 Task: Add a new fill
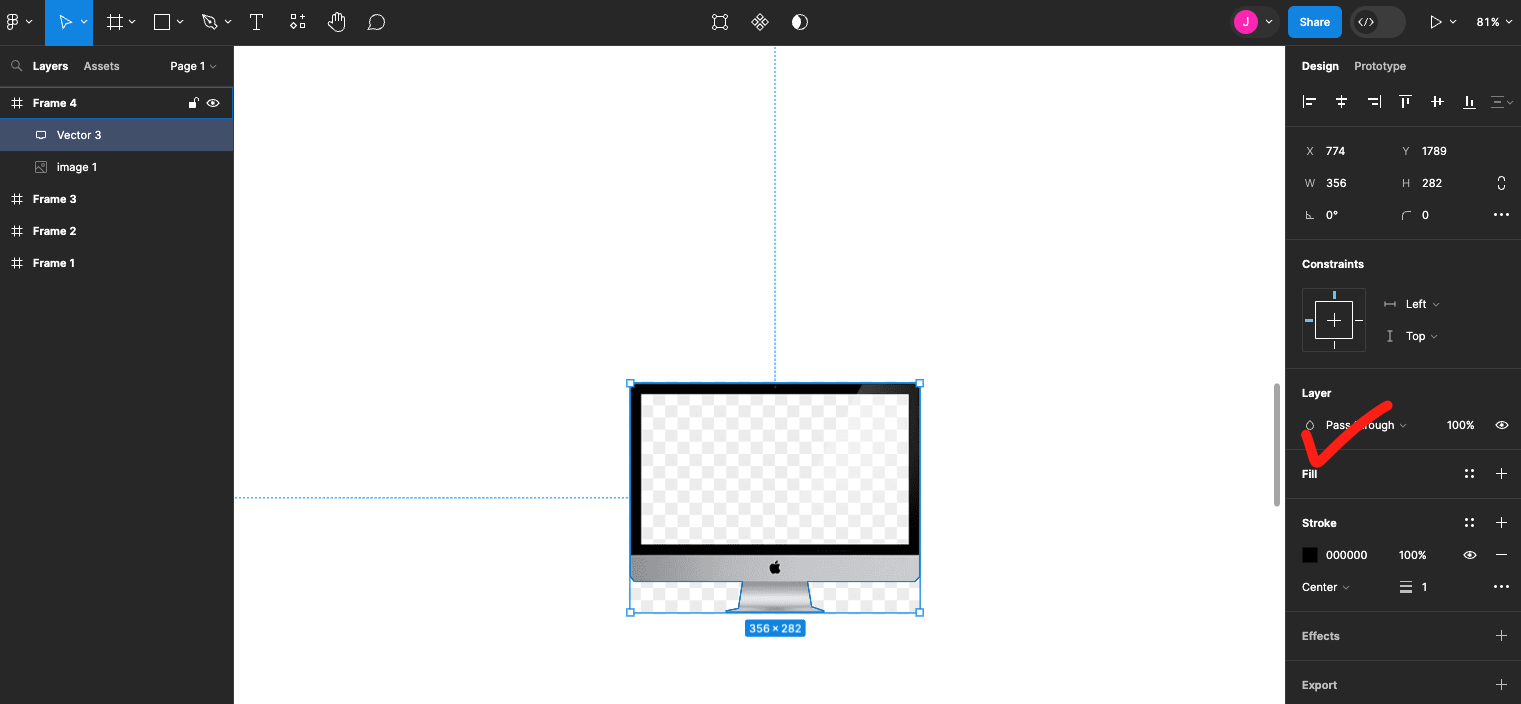coord(1501,474)
